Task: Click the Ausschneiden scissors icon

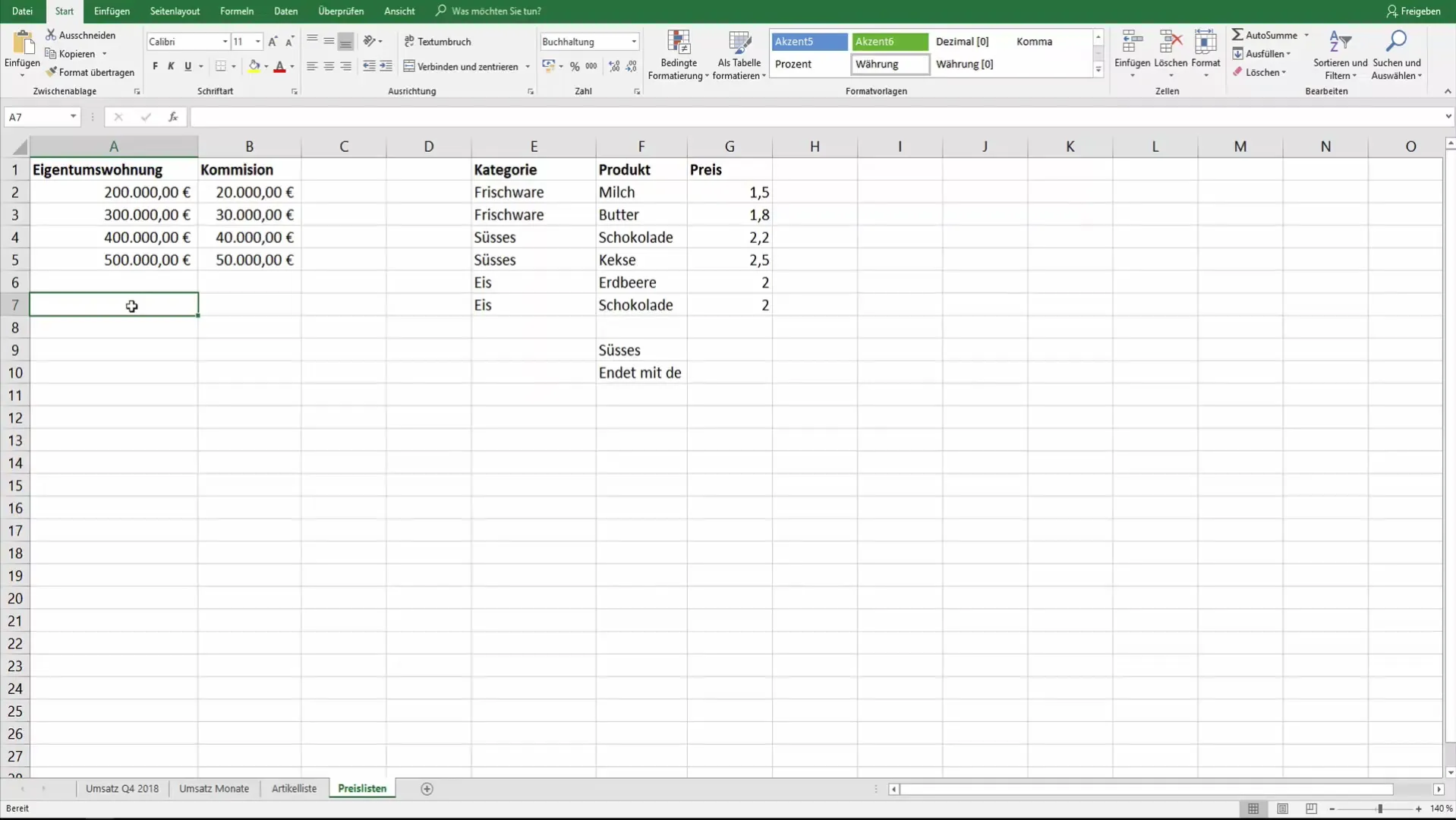Action: (51, 35)
